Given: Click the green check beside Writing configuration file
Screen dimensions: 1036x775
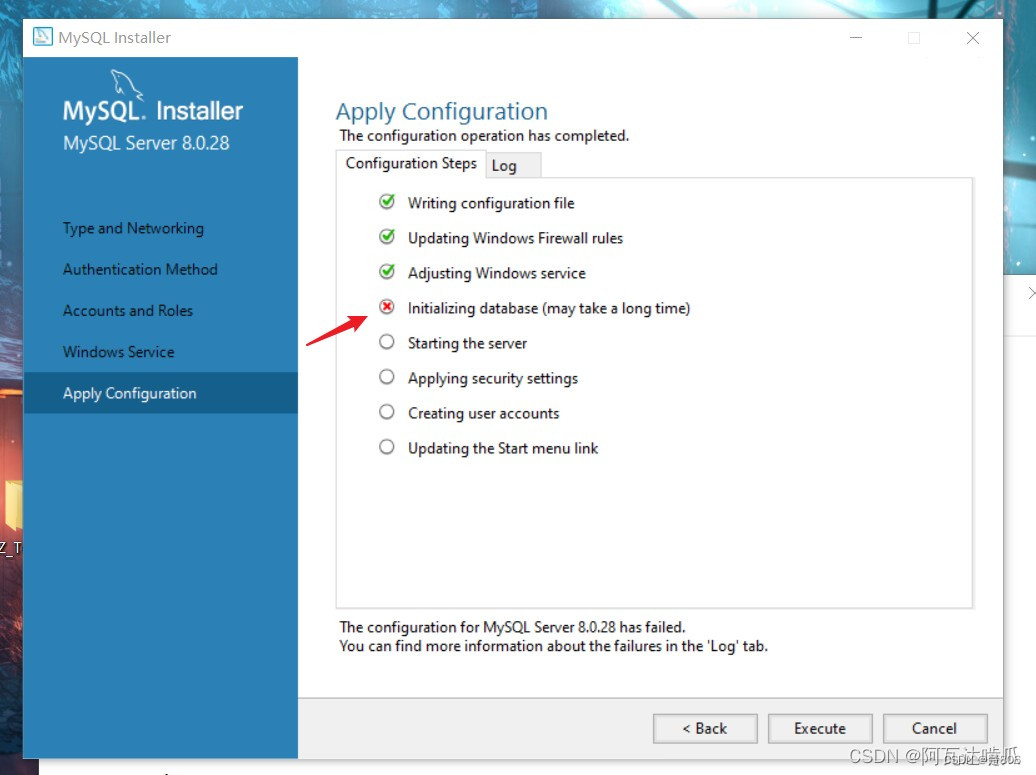Looking at the screenshot, I should click(x=387, y=201).
